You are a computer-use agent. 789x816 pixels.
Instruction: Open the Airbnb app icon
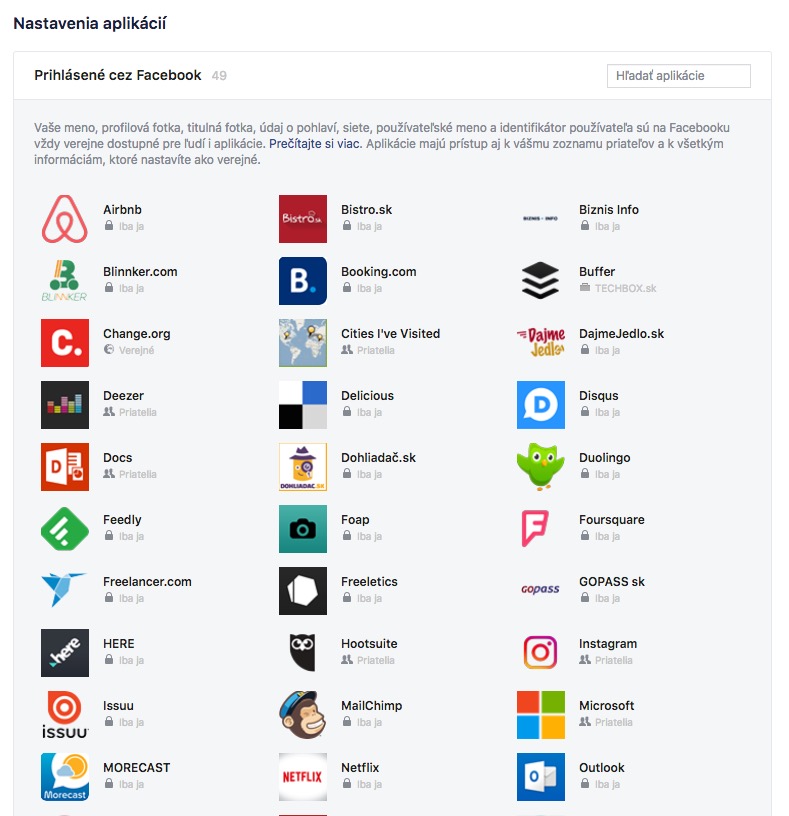[x=65, y=219]
